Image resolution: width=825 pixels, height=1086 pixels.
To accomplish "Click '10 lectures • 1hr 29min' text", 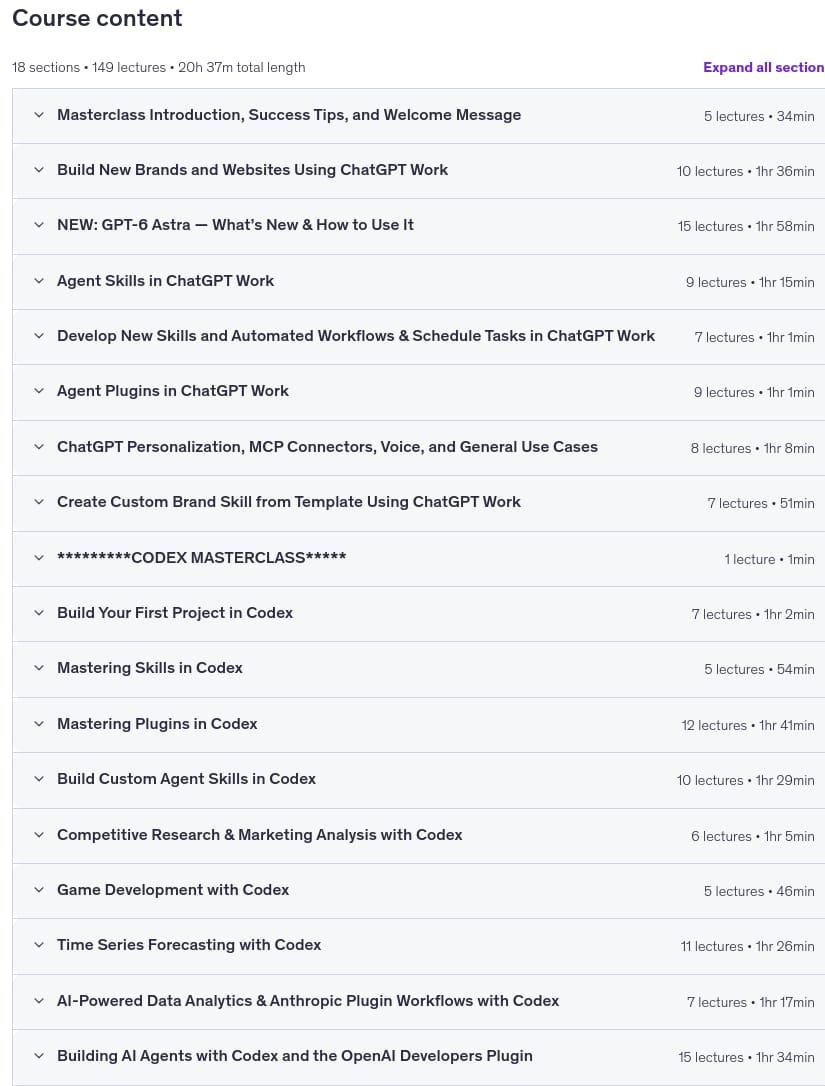I will point(745,781).
